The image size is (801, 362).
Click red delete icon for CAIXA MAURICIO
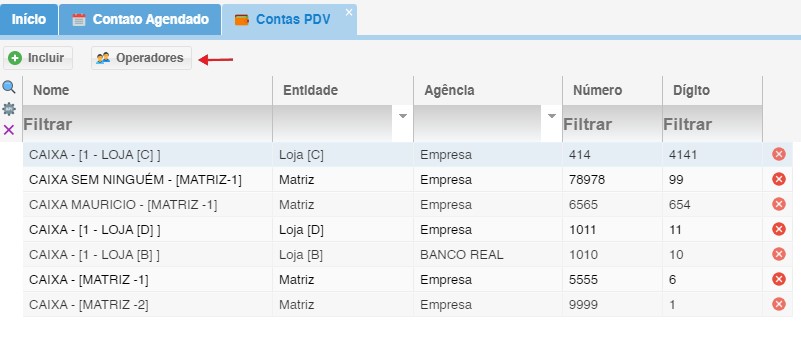tap(779, 204)
